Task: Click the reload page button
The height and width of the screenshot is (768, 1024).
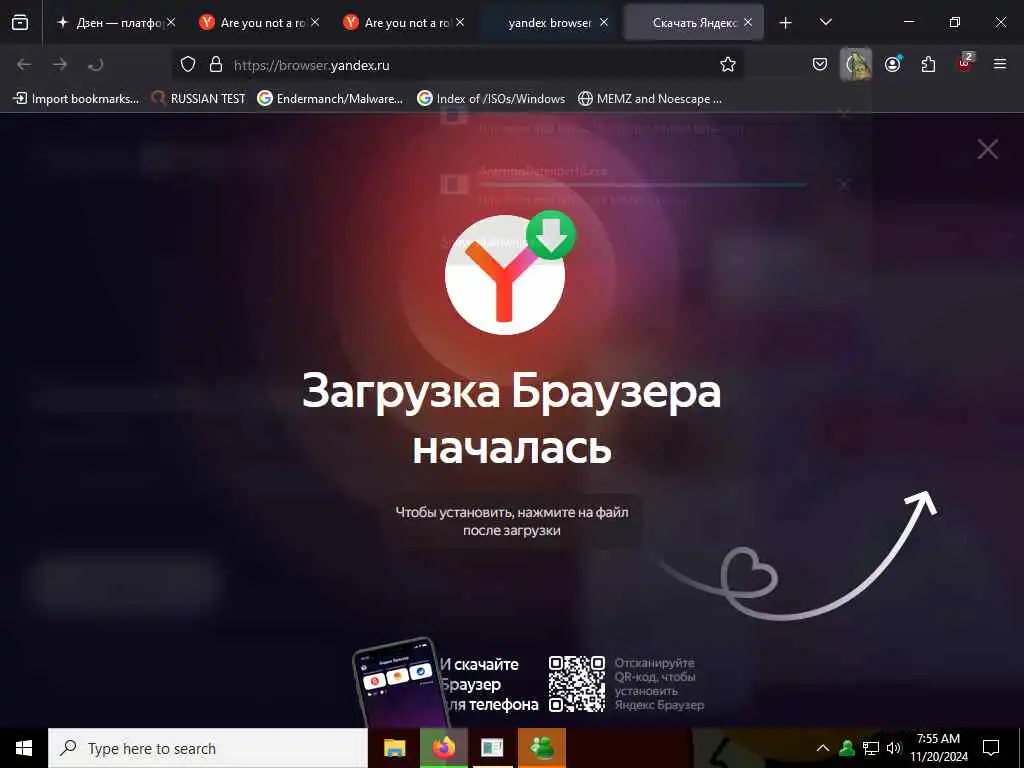Action: 95,64
